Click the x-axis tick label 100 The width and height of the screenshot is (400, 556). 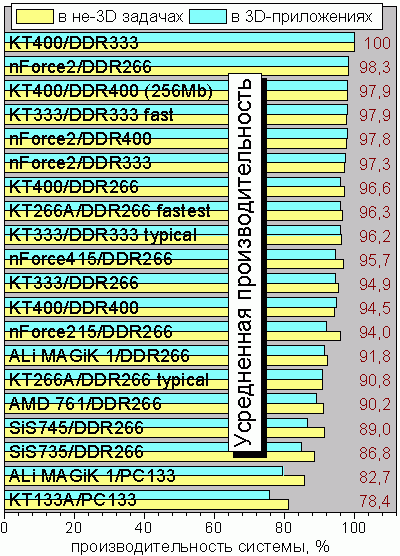(354, 527)
